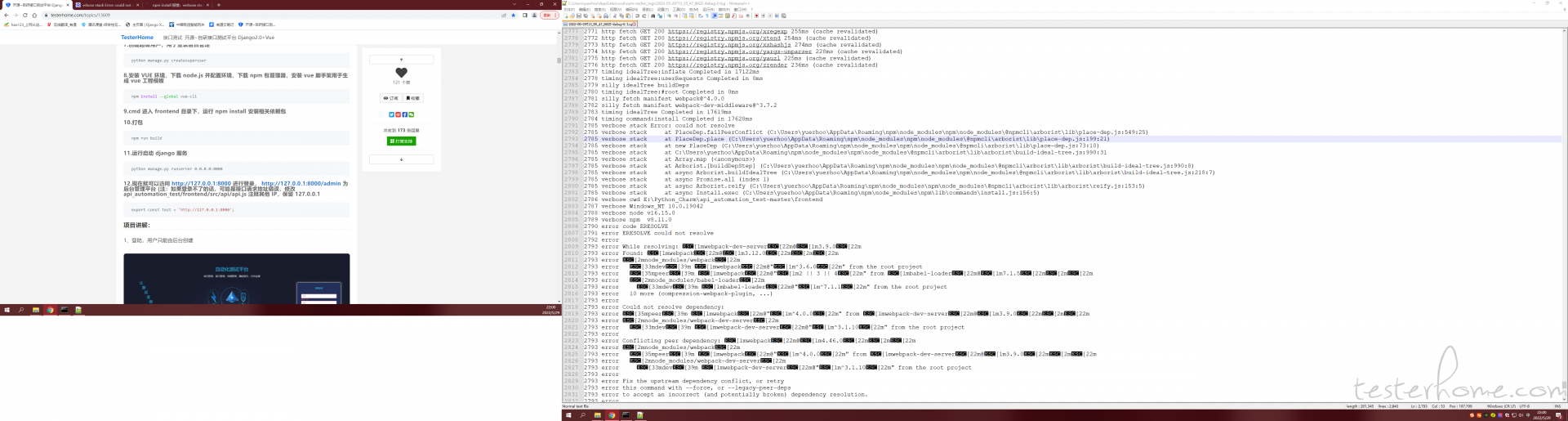Click the platform screenshot thumbnail in article
The height and width of the screenshot is (421, 1568).
click(x=237, y=279)
